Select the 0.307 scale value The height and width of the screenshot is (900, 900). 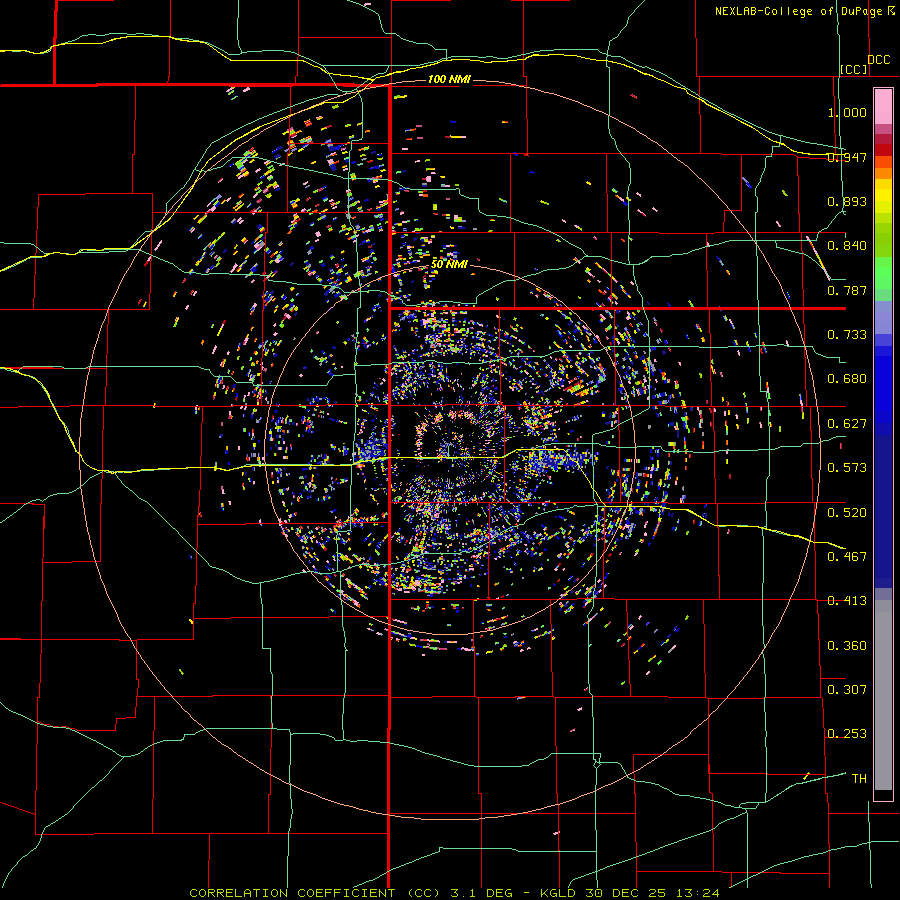coord(847,690)
